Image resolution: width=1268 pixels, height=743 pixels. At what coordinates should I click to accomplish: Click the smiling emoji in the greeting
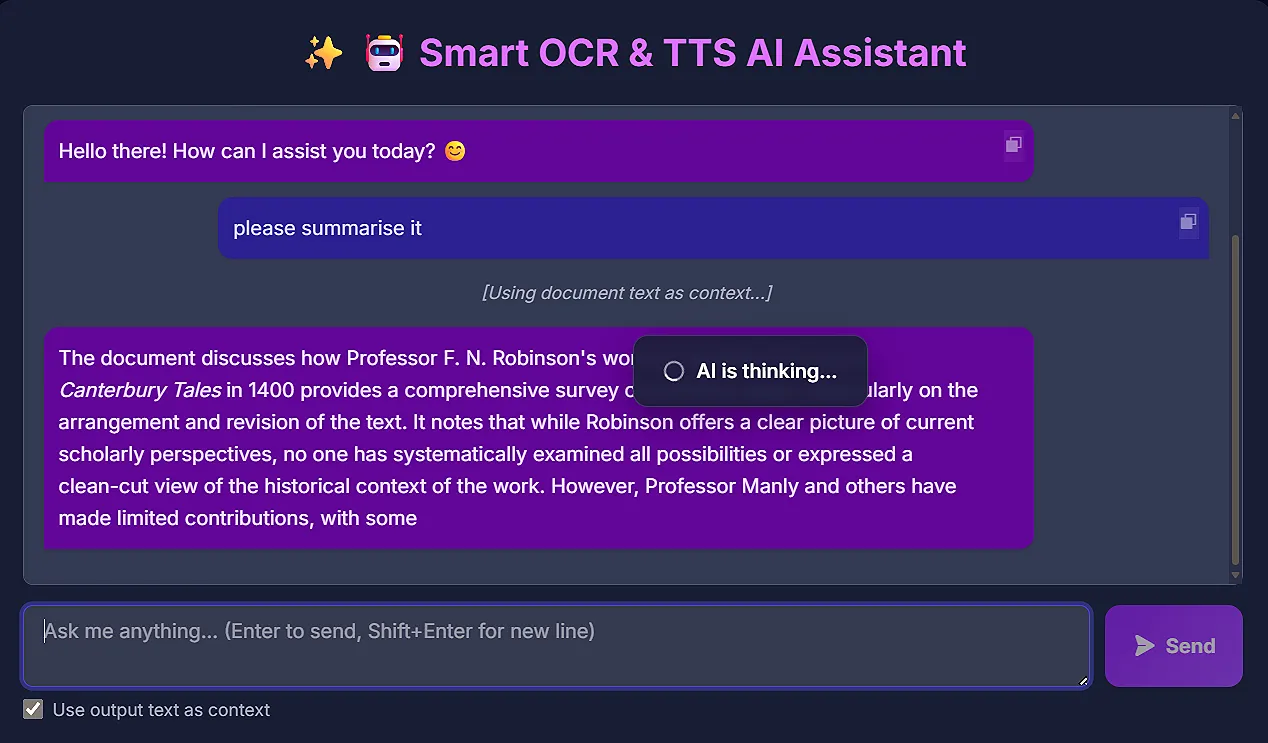tap(455, 152)
